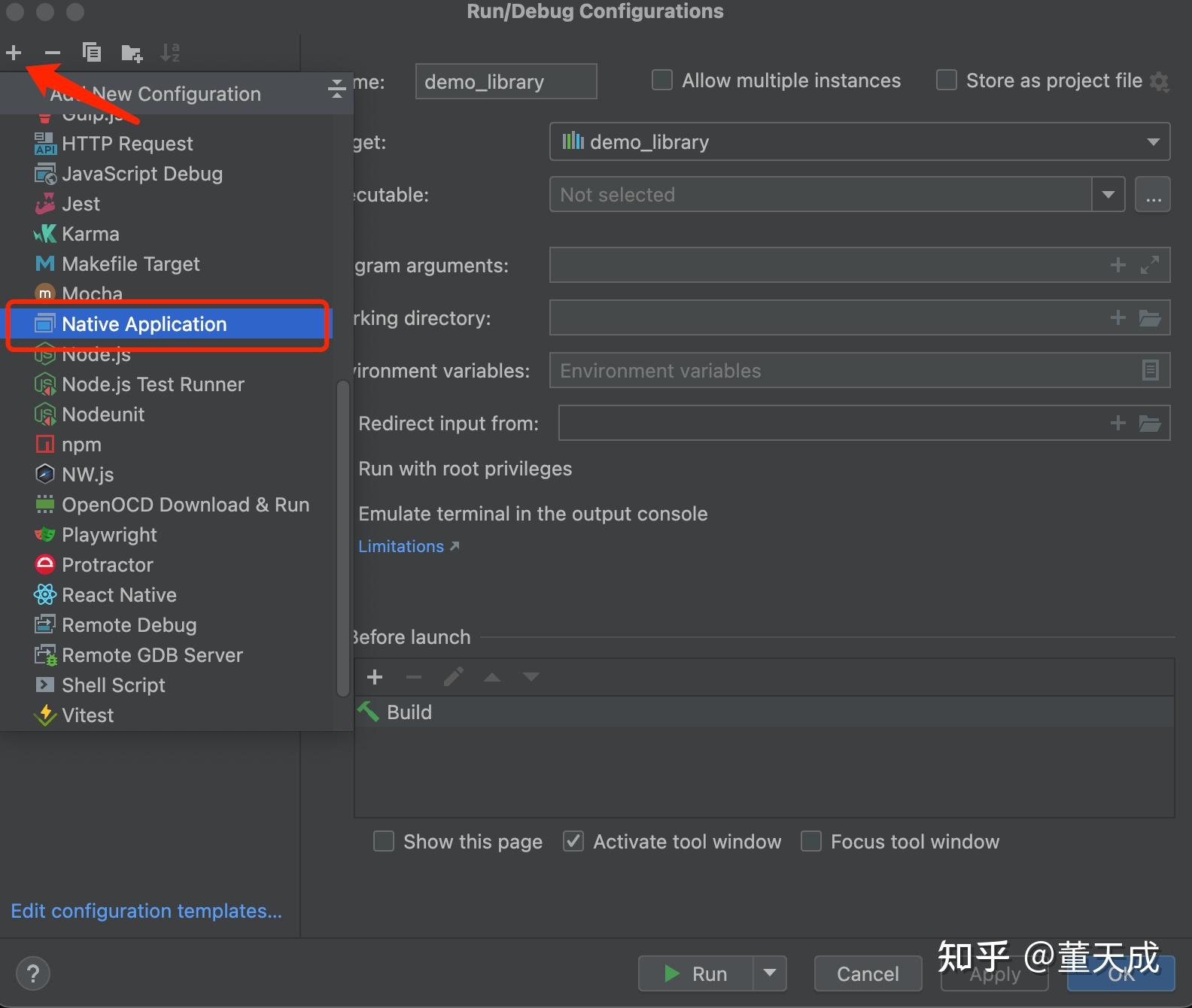
Task: Click the Redirect input from field
Action: [x=864, y=423]
